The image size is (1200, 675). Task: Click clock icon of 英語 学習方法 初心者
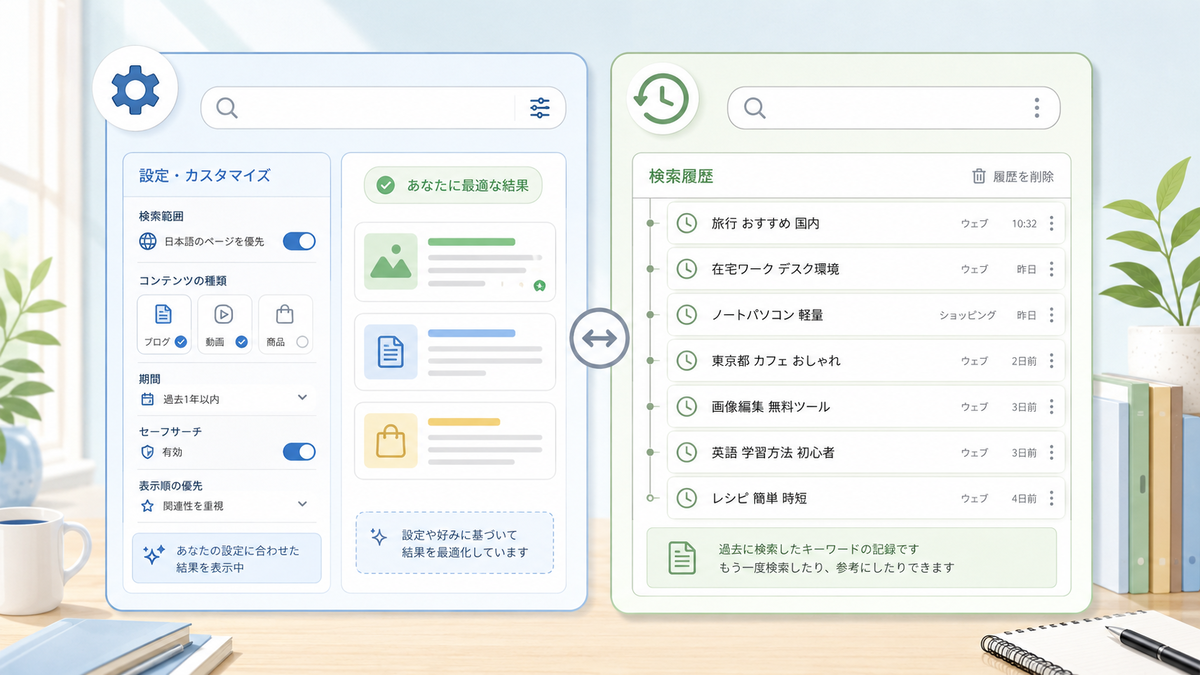tap(686, 452)
